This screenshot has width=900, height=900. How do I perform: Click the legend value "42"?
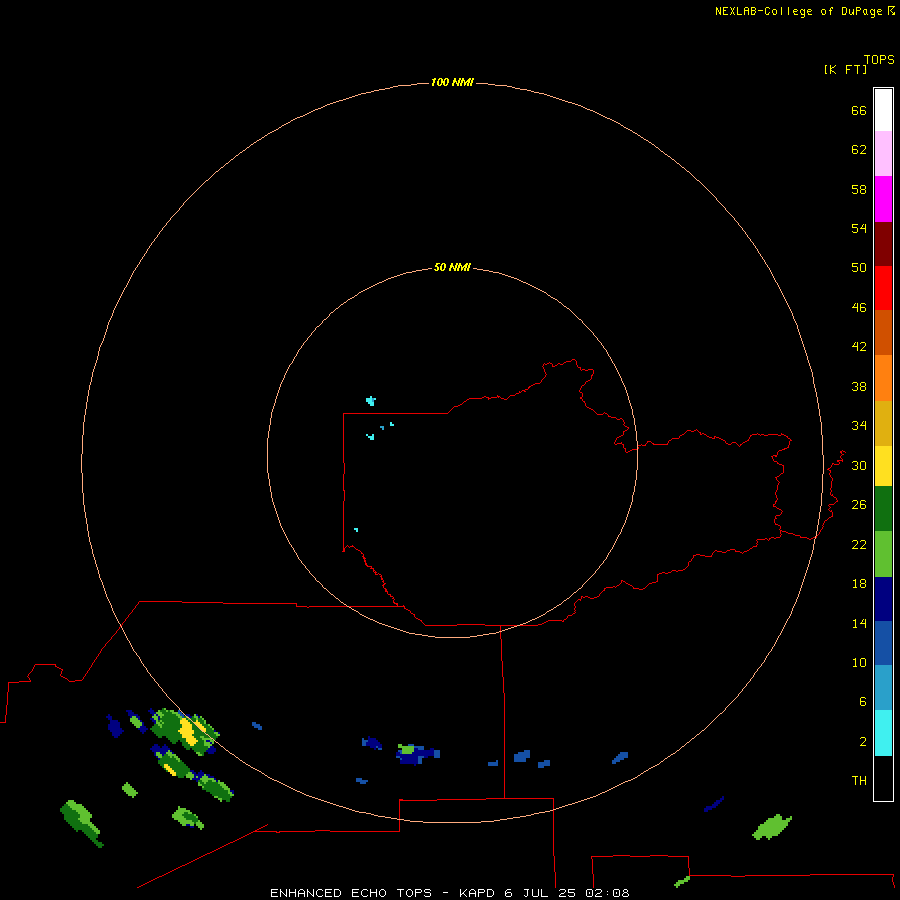coord(859,347)
